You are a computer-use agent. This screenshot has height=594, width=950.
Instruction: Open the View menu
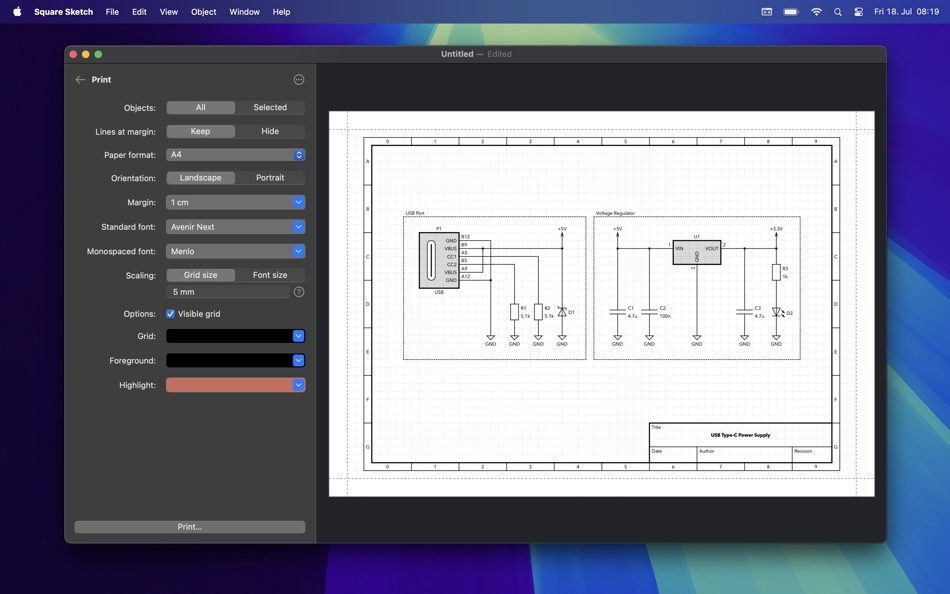[x=168, y=12]
